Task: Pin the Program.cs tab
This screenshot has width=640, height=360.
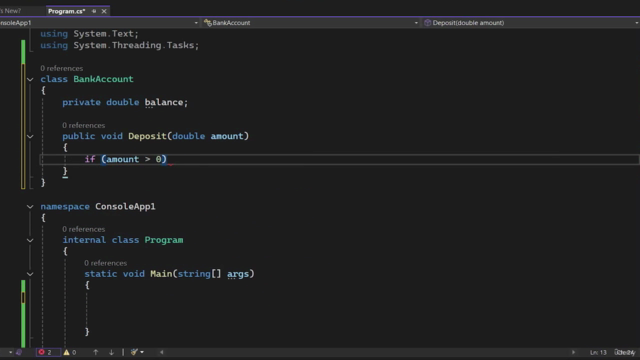Action: (94, 11)
